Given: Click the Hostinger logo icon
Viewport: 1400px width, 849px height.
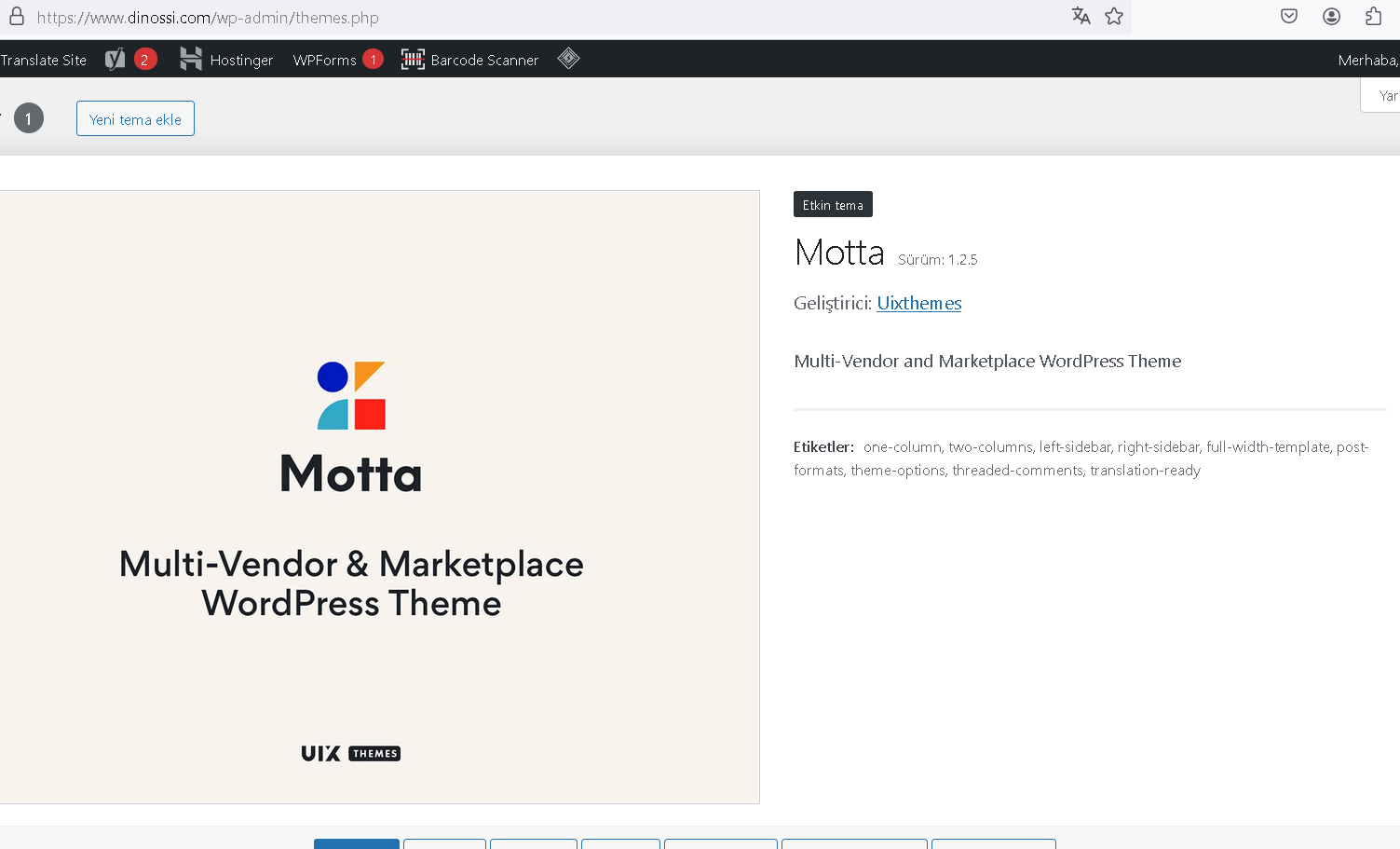Looking at the screenshot, I should (x=191, y=60).
